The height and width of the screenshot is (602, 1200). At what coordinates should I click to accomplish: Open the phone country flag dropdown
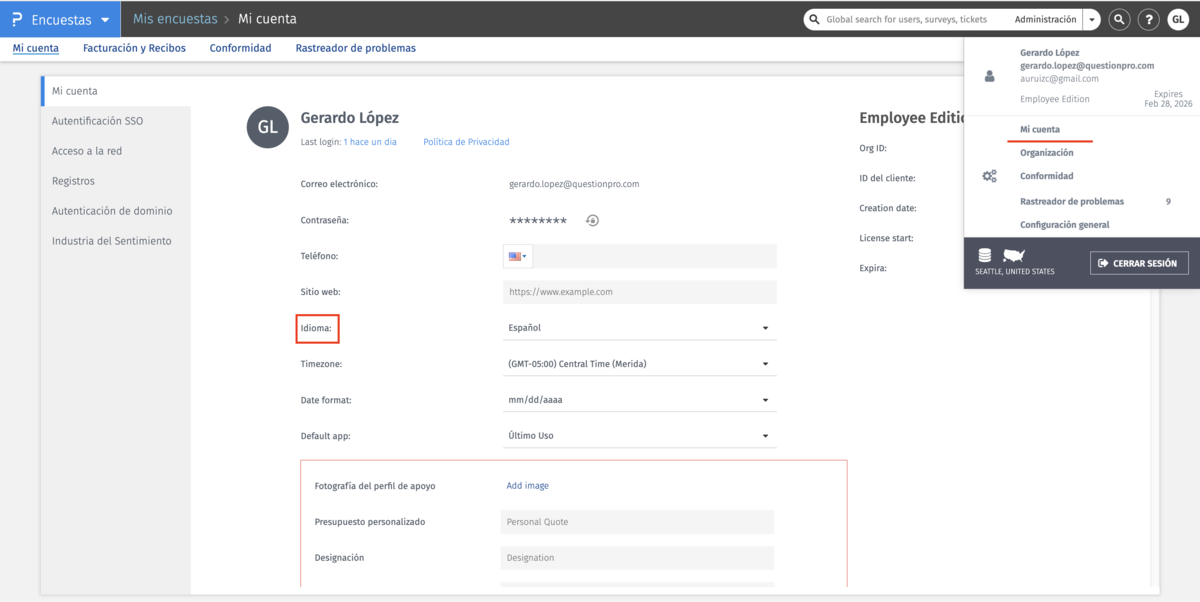coord(517,256)
